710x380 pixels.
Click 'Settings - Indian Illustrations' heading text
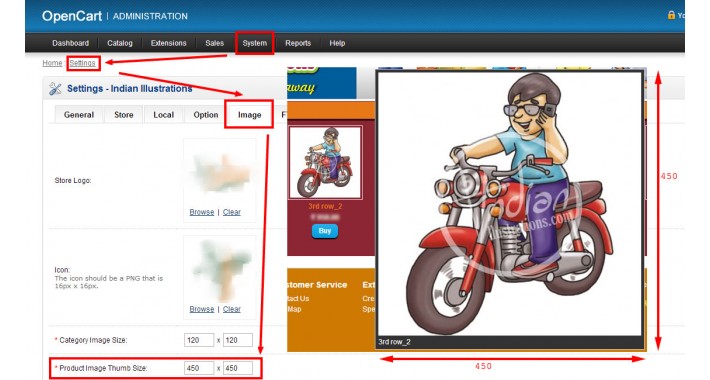click(x=130, y=88)
